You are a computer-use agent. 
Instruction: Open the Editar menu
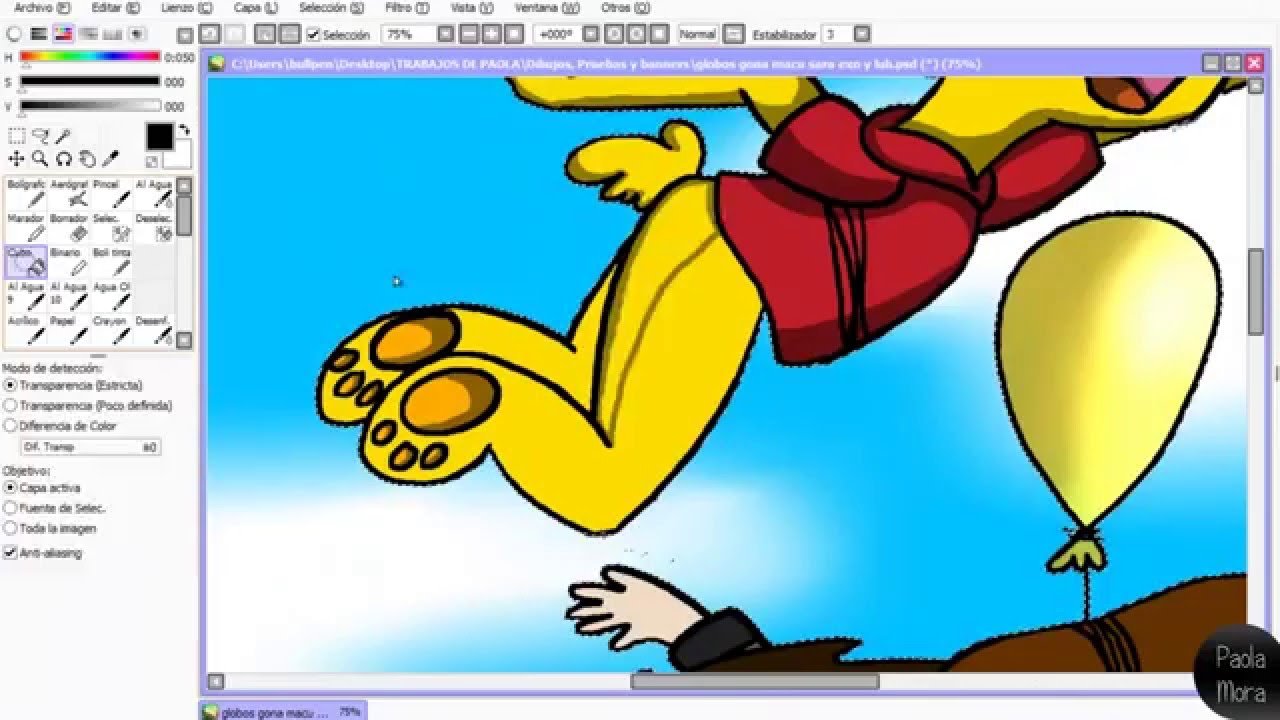coord(115,7)
